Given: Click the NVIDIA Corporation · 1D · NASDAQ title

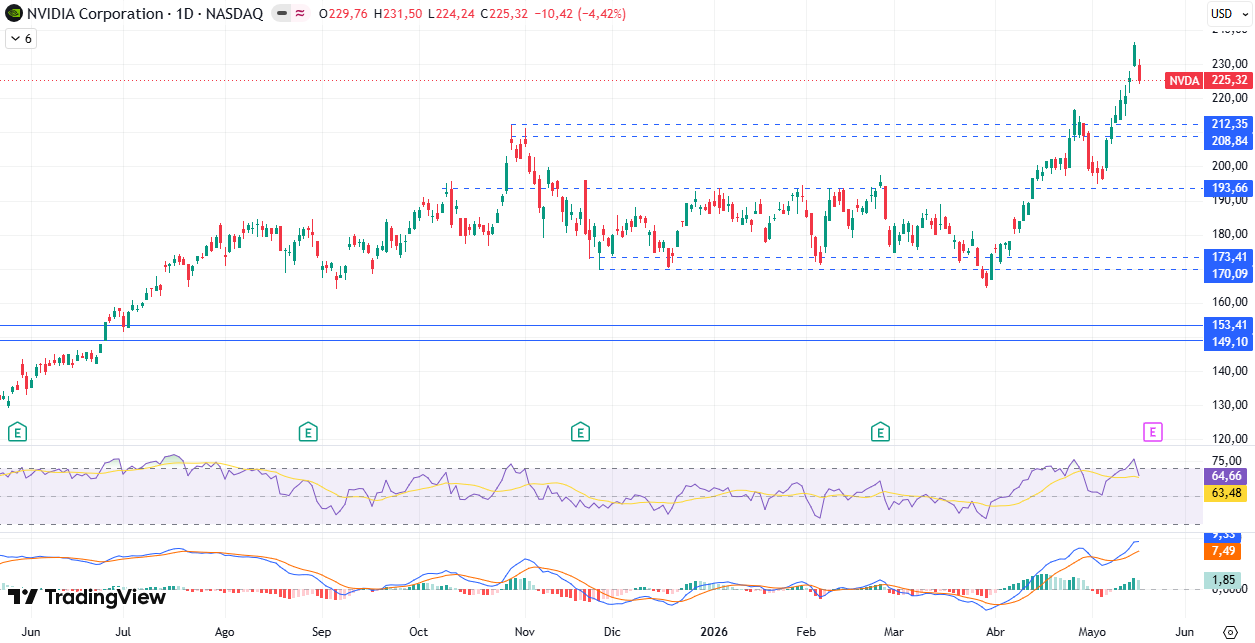Looking at the screenshot, I should (145, 14).
